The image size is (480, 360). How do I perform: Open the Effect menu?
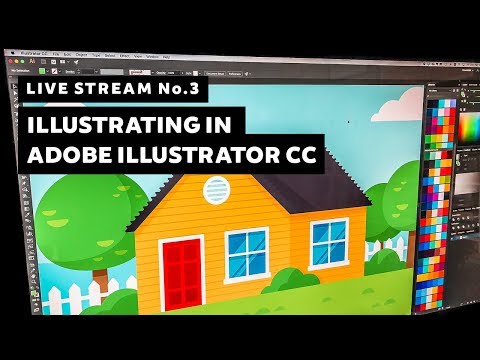click(x=124, y=56)
